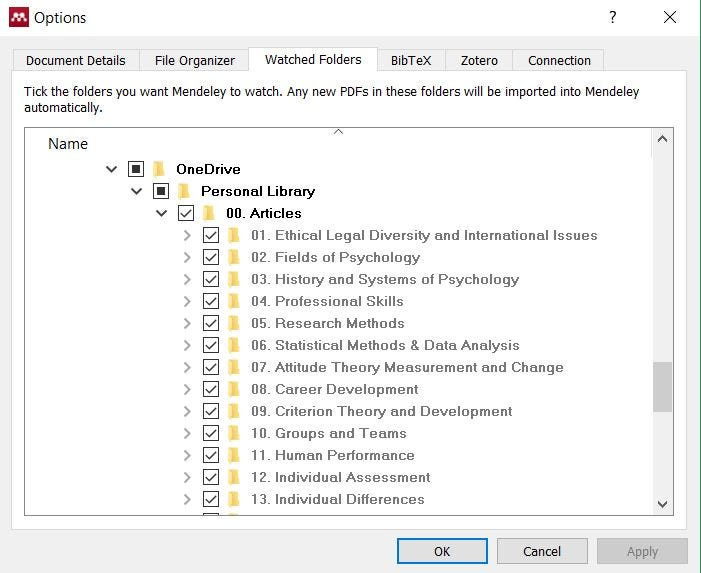Close the Options dialog with X
Viewport: 701px width, 573px height.
670,17
